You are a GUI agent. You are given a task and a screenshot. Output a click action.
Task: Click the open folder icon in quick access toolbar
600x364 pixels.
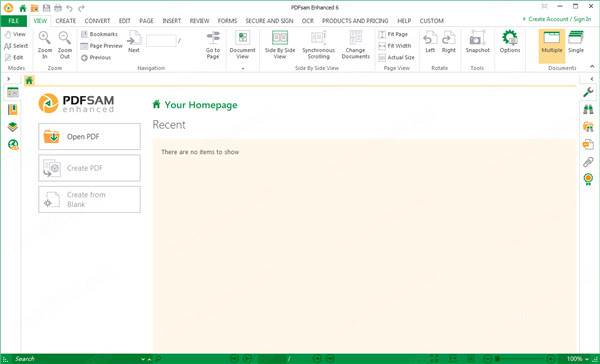(34, 8)
